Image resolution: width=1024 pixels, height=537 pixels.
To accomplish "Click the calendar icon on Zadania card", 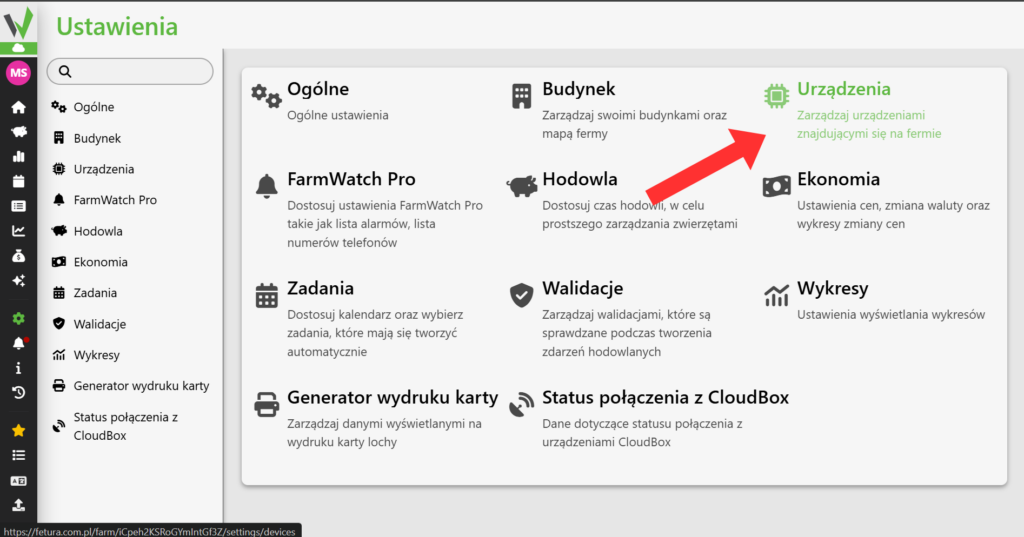I will [x=266, y=295].
